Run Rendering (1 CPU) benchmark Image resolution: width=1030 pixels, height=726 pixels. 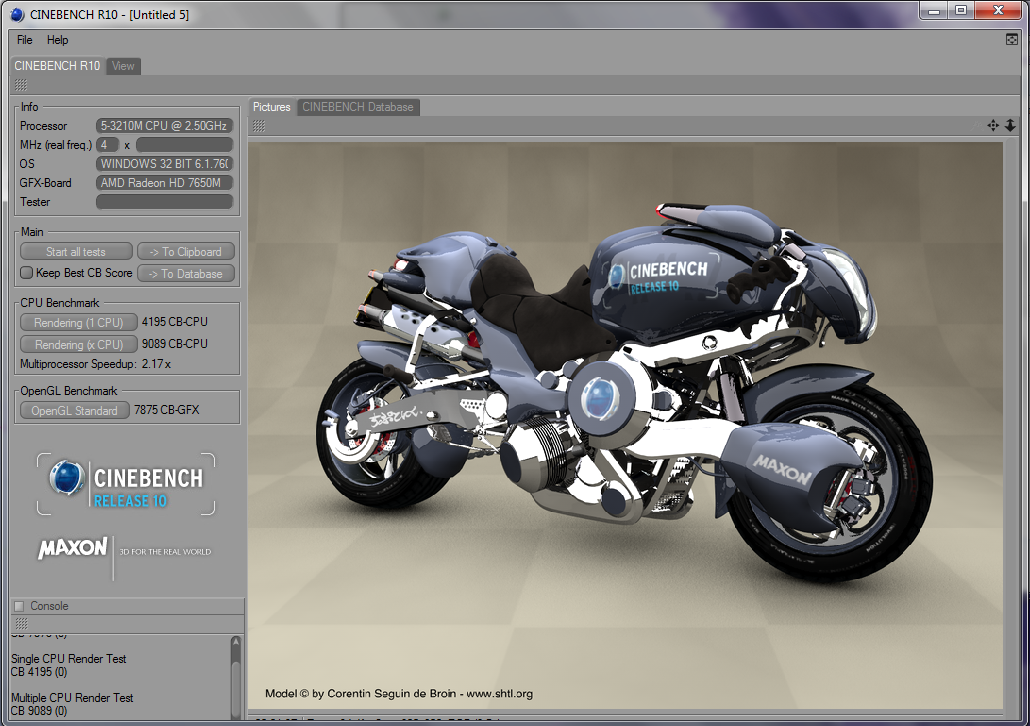pyautogui.click(x=78, y=323)
